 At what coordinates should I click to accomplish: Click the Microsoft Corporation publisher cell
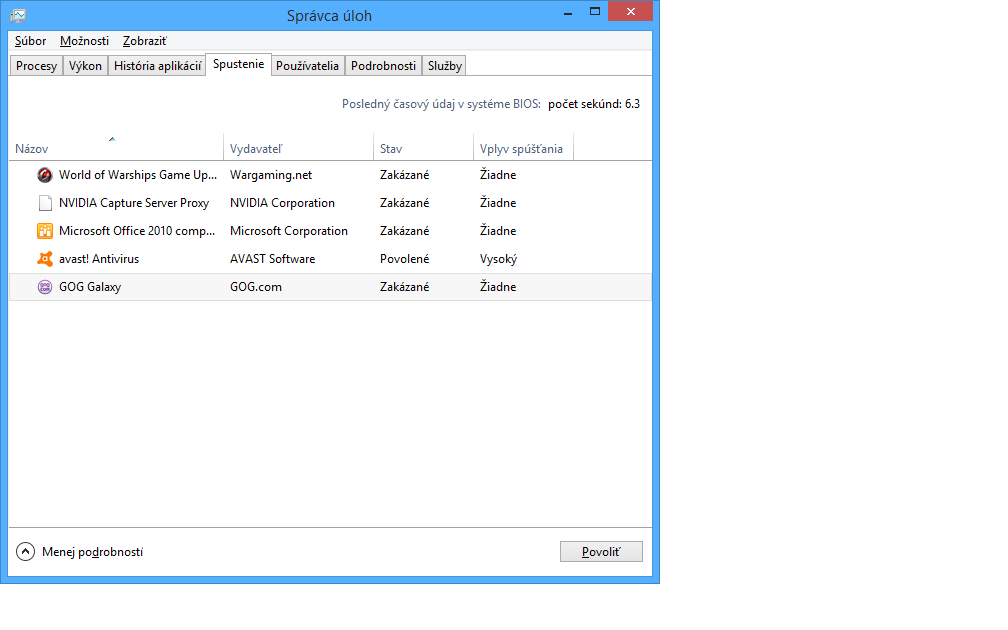[289, 231]
